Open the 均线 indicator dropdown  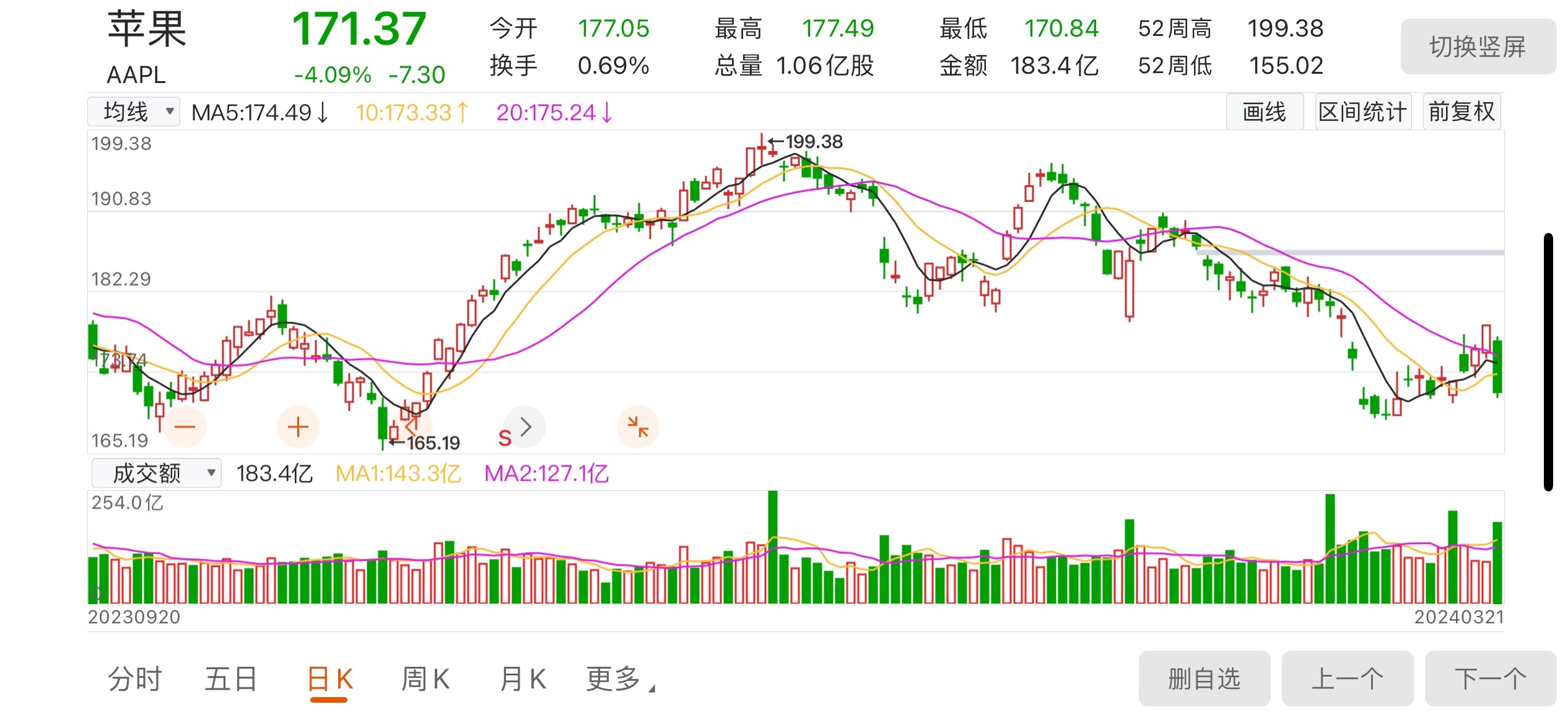(x=133, y=112)
